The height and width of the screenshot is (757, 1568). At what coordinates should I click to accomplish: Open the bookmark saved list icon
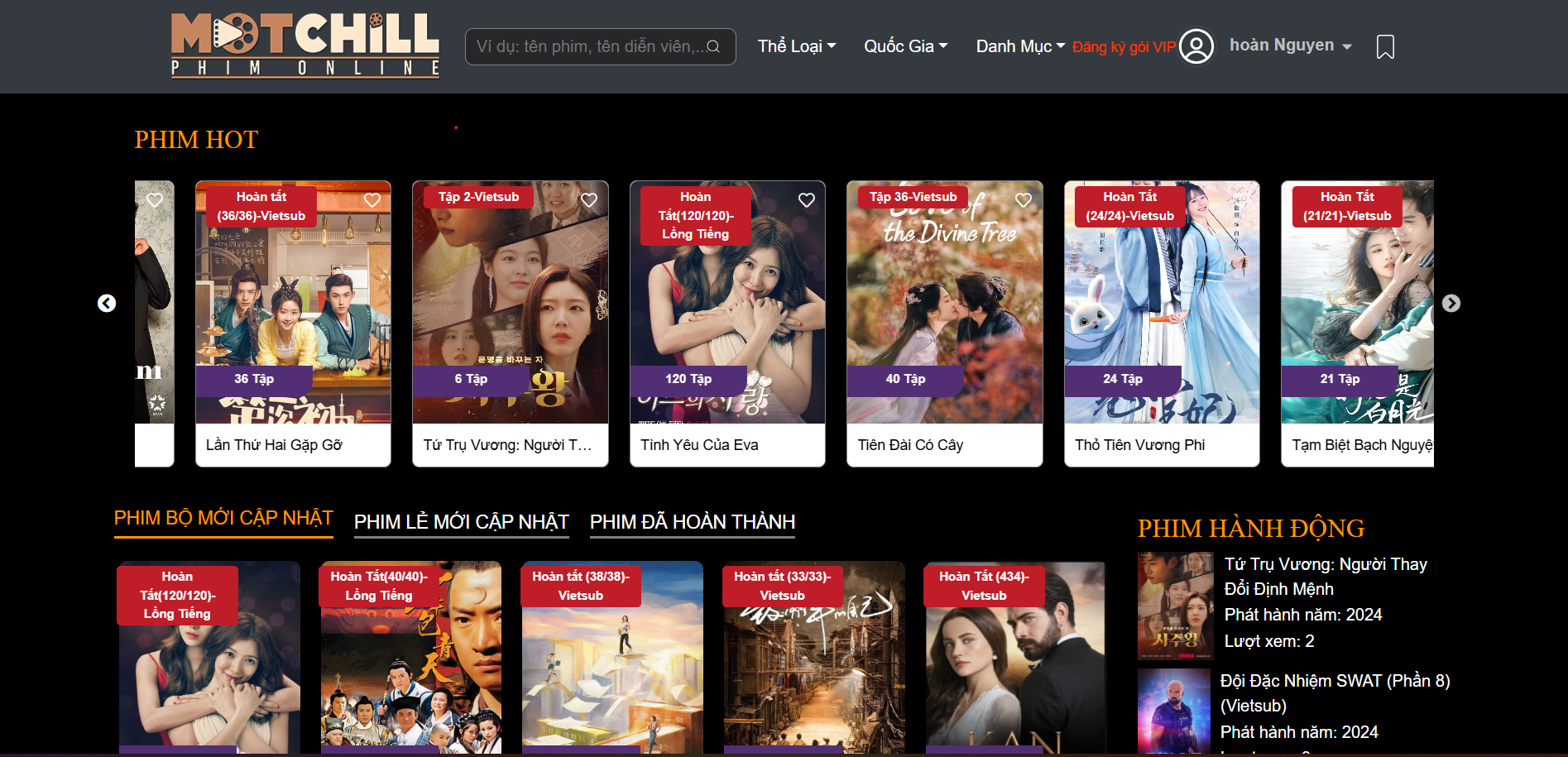tap(1385, 47)
